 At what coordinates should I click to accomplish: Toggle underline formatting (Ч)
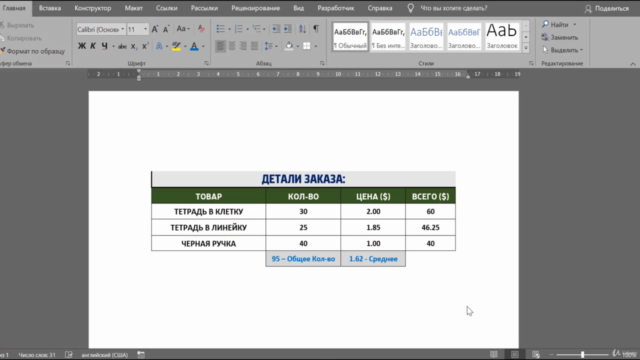pos(104,46)
